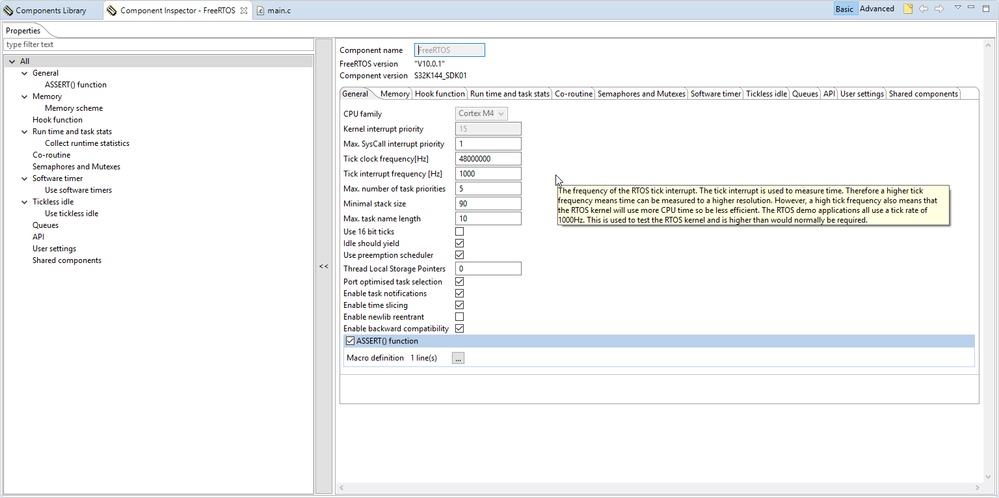Collapse the Software timer tree node
The width and height of the screenshot is (999, 498).
point(25,178)
